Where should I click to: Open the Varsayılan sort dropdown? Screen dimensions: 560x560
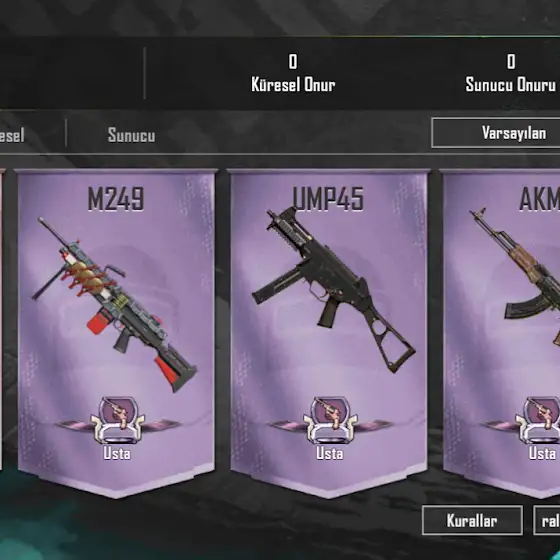point(496,133)
